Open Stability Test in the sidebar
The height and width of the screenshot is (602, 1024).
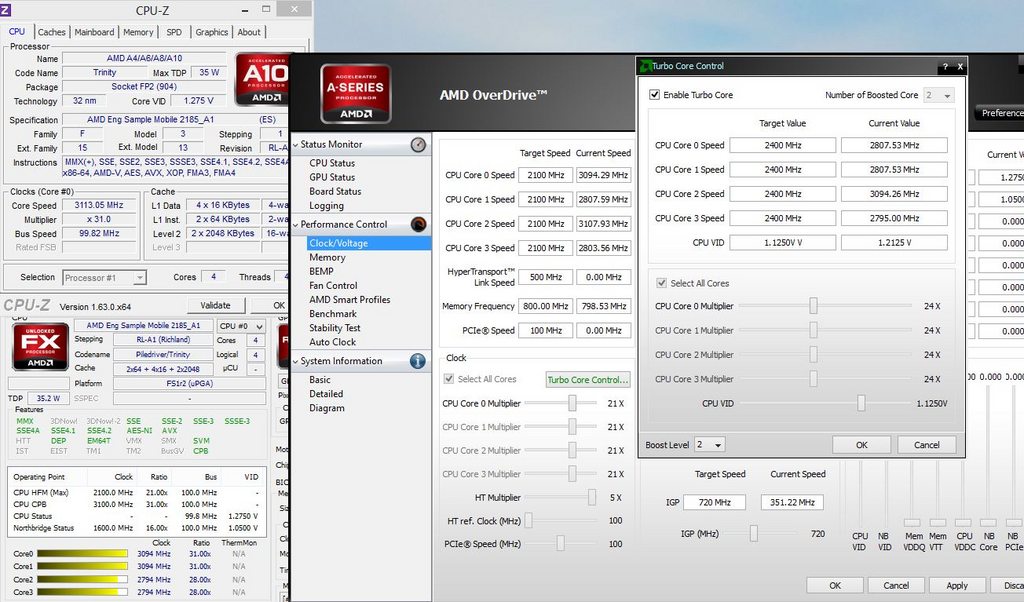[334, 328]
